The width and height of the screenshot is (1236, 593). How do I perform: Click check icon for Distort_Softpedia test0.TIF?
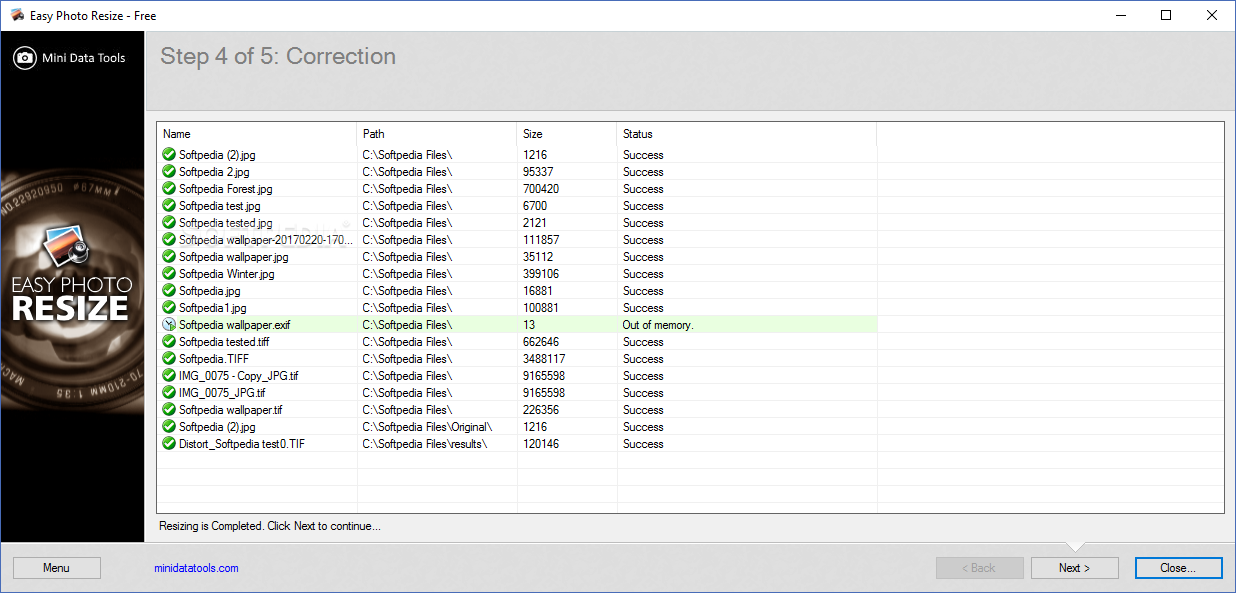[x=169, y=444]
